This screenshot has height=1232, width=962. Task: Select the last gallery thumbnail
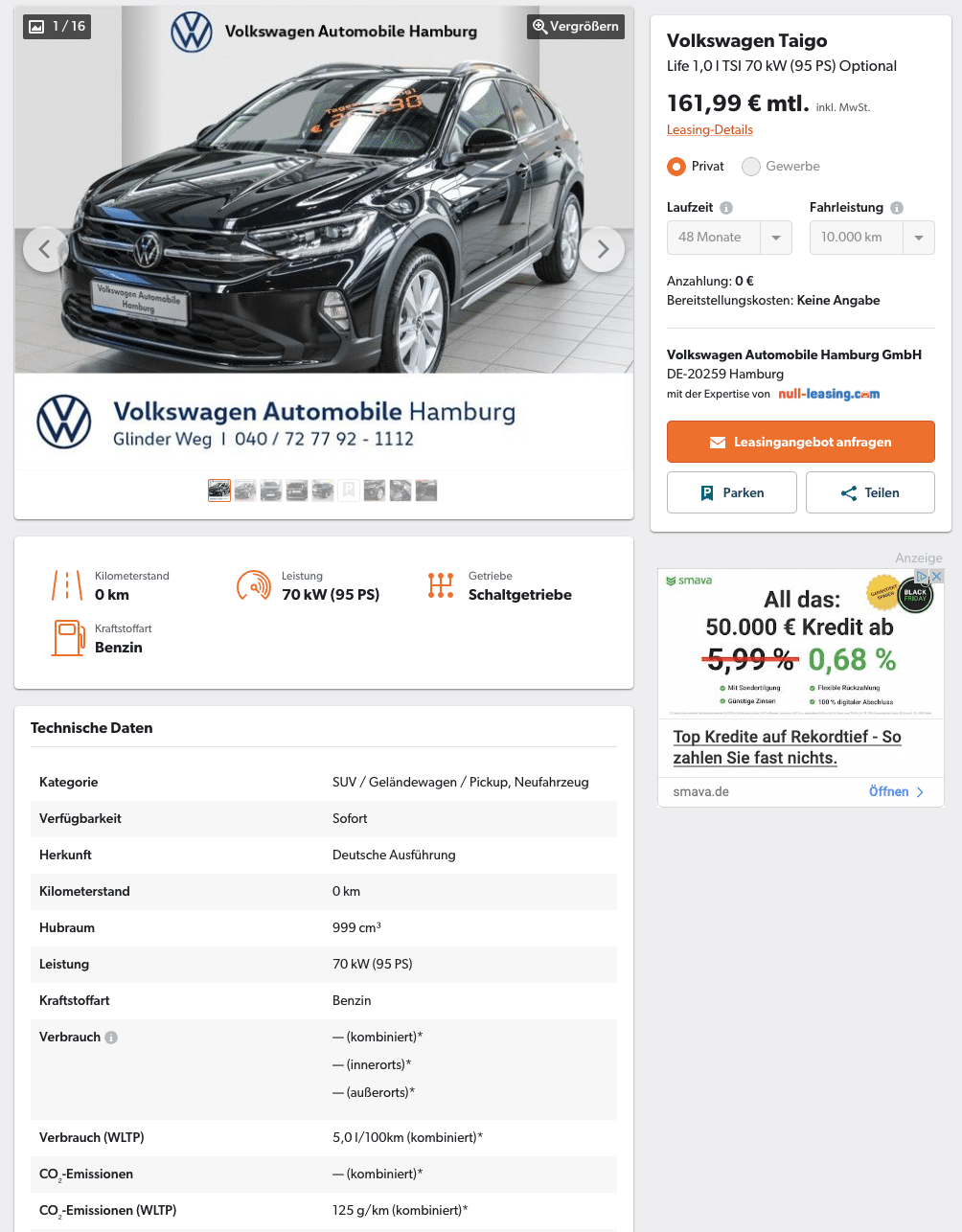point(426,491)
